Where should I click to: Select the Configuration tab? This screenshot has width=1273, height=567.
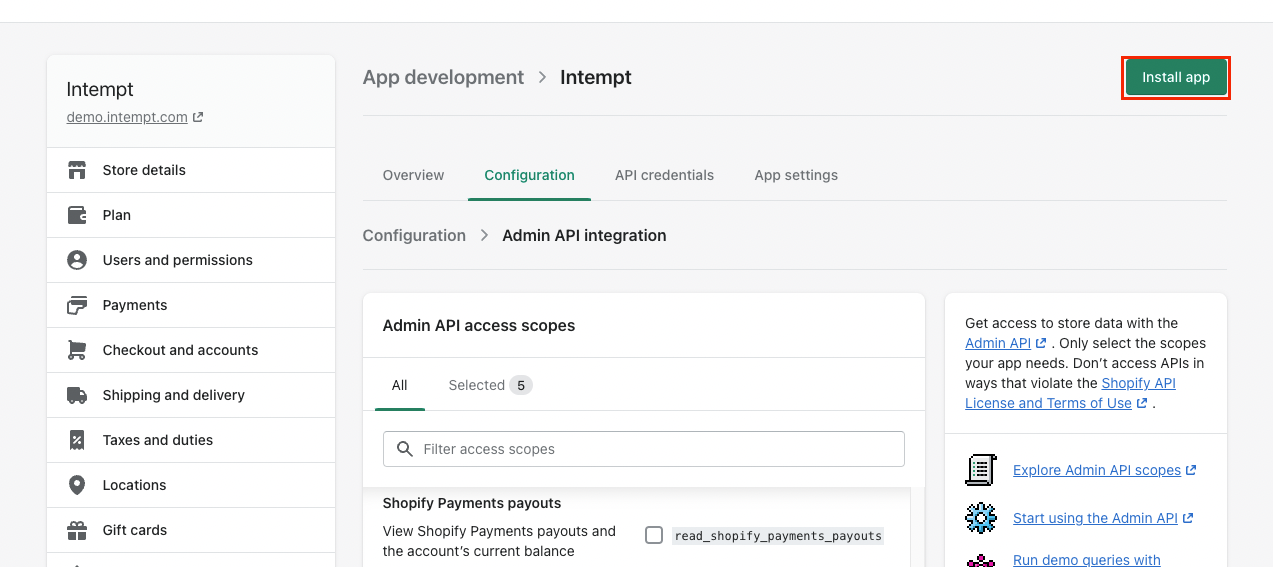click(529, 175)
